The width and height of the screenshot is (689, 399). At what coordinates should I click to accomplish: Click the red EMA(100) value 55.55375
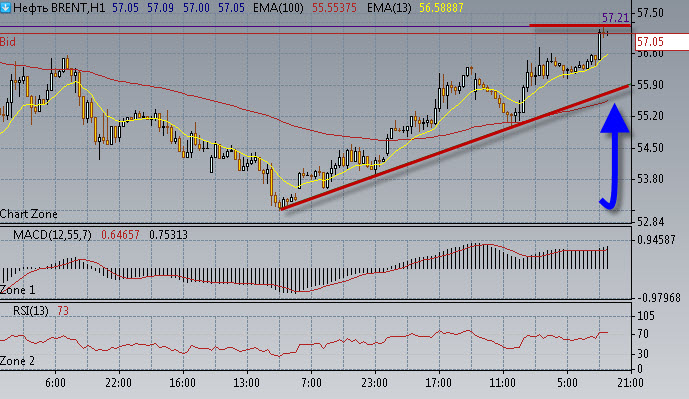pos(334,7)
